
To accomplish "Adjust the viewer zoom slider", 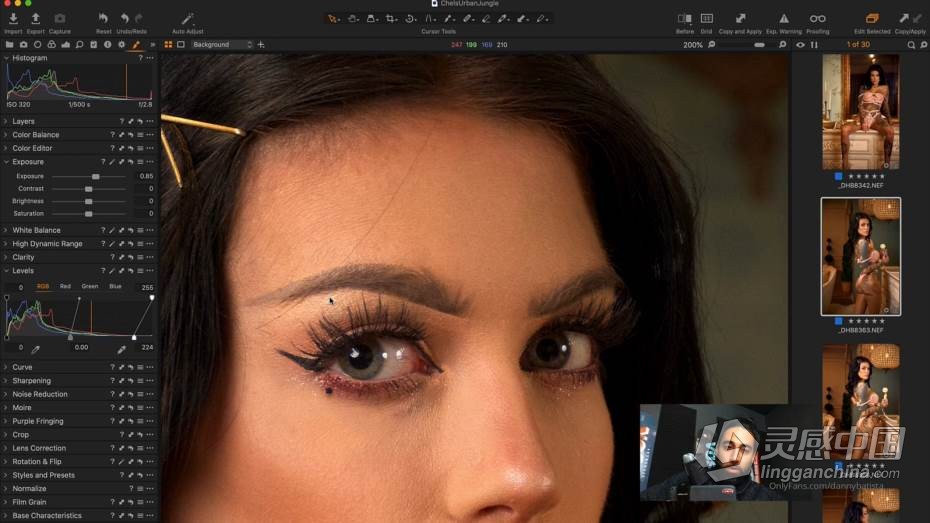I will click(x=759, y=44).
